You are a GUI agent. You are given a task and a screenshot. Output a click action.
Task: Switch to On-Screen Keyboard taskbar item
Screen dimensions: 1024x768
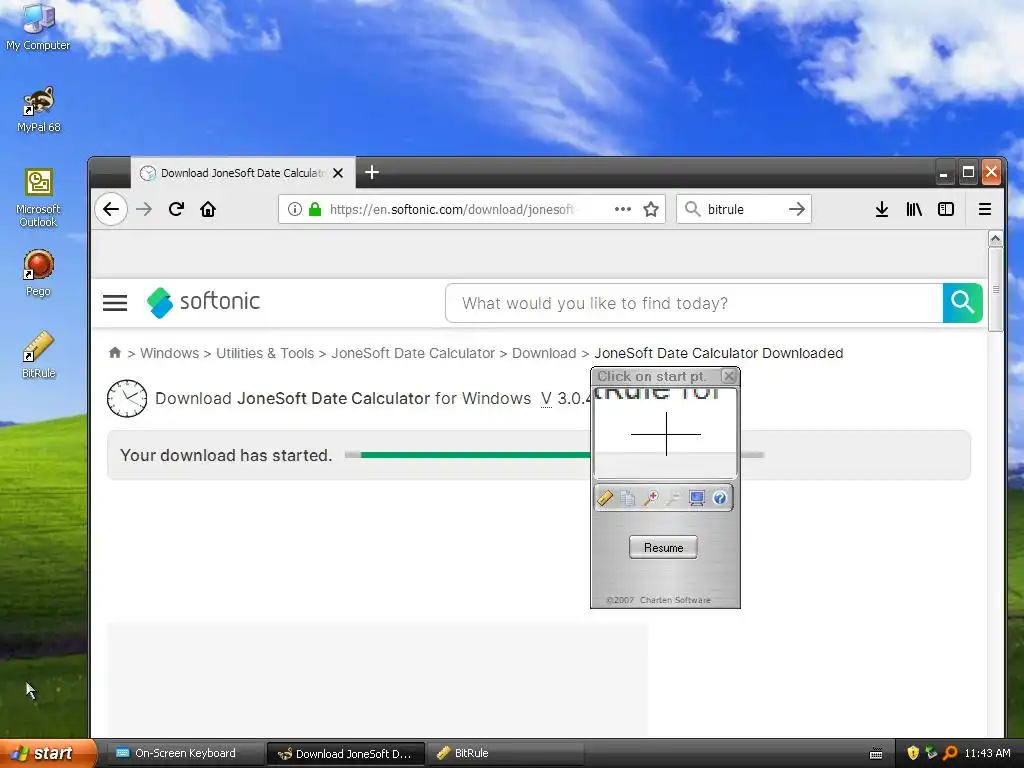point(185,754)
